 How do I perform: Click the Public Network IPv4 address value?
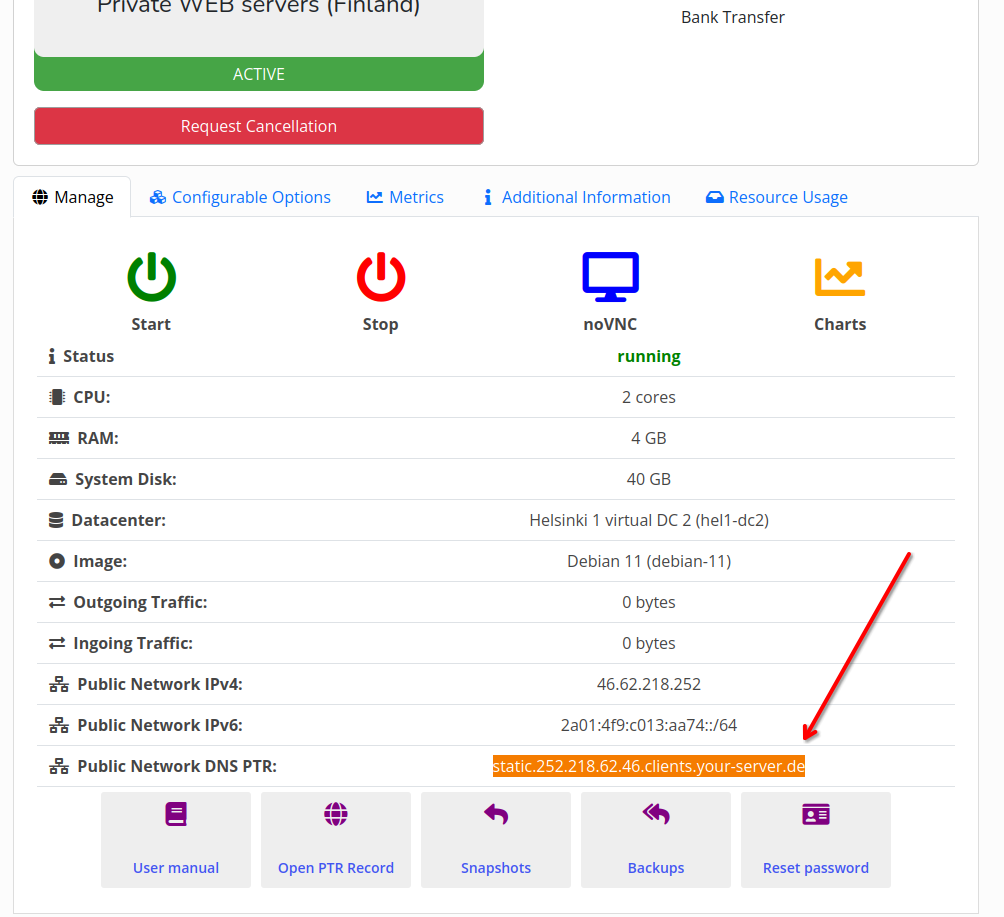pyautogui.click(x=648, y=685)
